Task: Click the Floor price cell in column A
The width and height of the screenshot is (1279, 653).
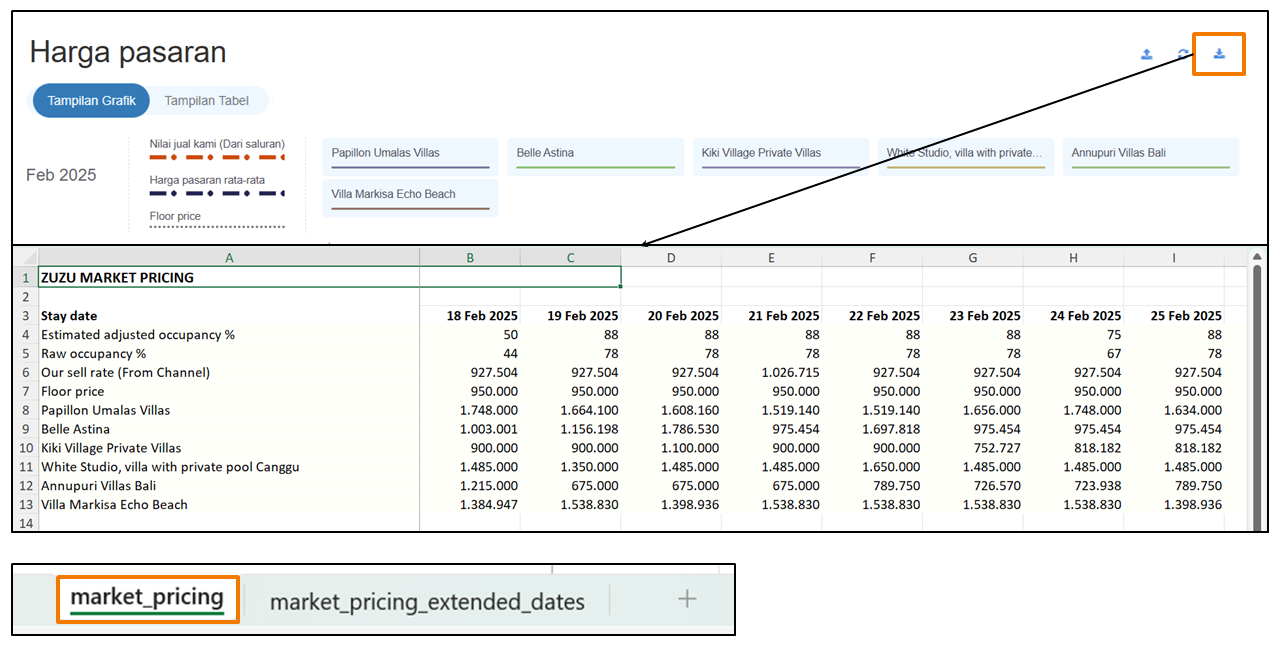Action: point(229,391)
